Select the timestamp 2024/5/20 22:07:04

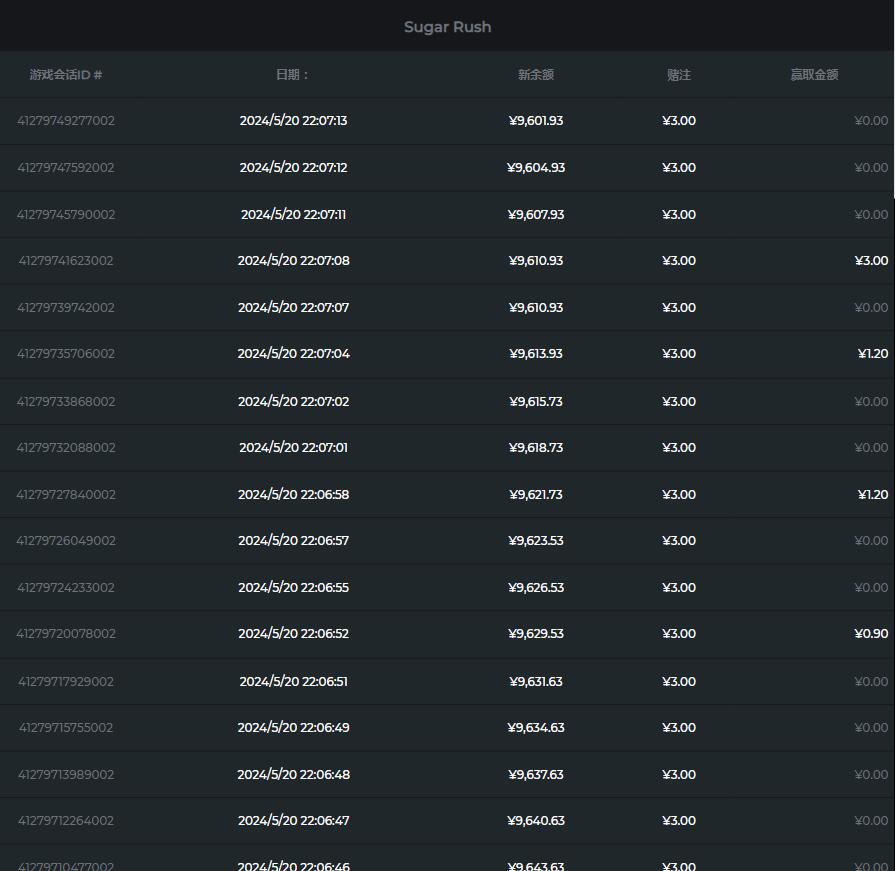coord(293,354)
